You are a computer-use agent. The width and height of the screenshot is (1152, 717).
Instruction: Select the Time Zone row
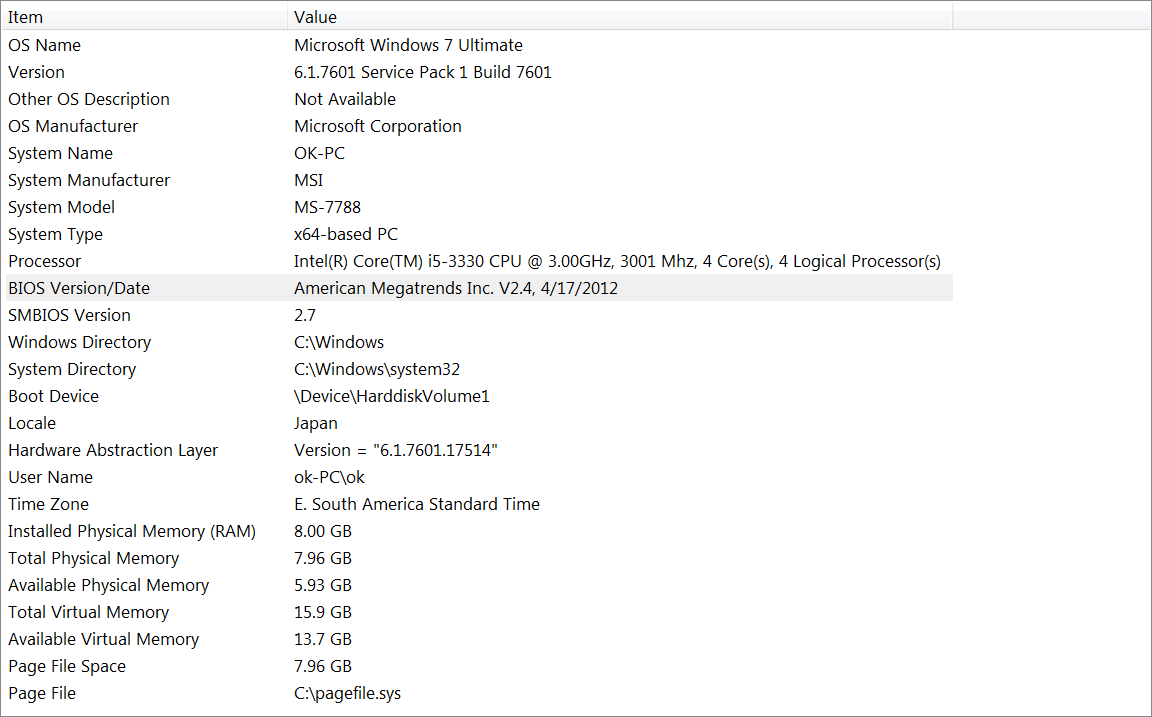pyautogui.click(x=479, y=504)
